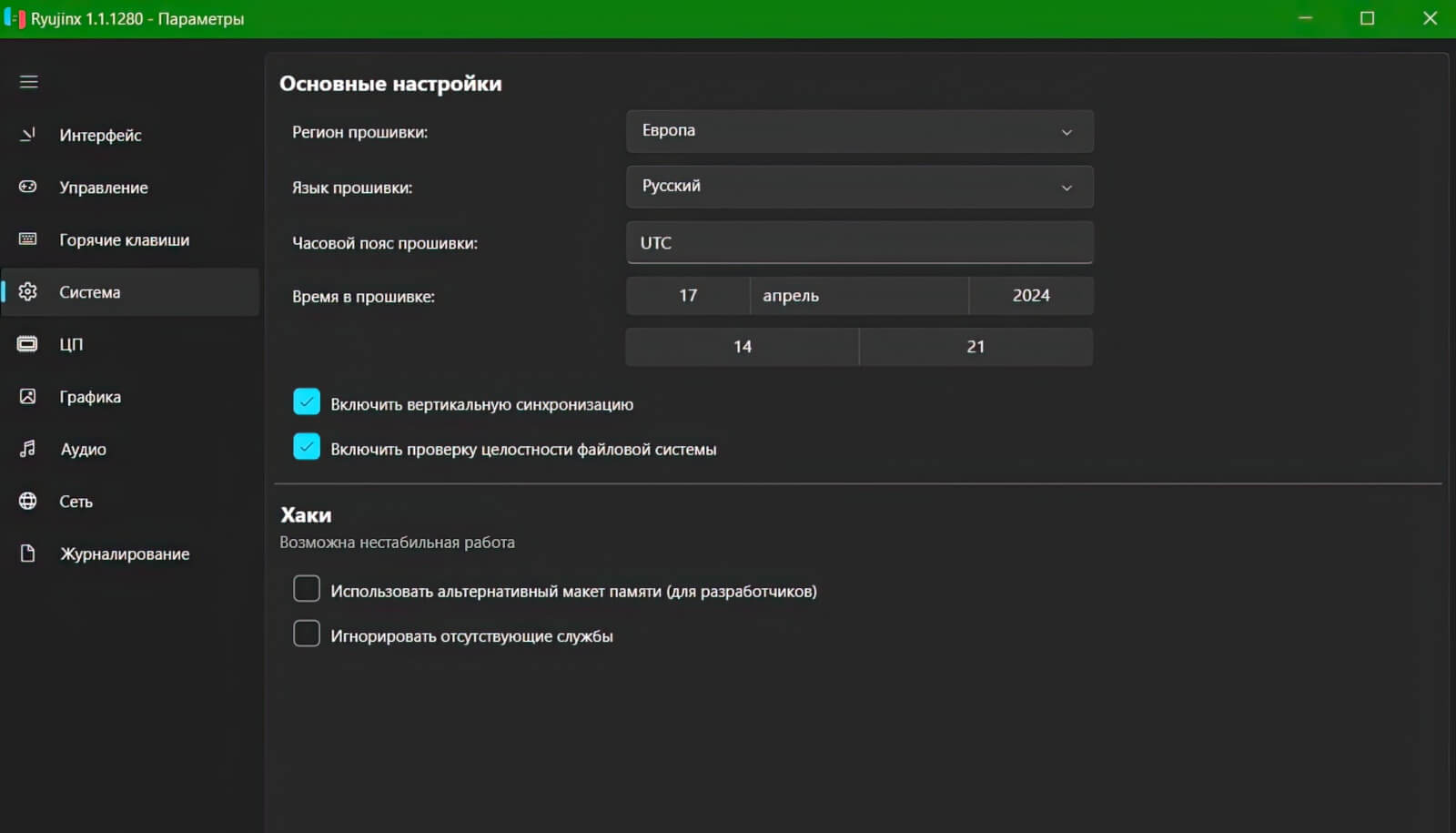1456x833 pixels.
Task: Select the Система section
Action: click(130, 292)
